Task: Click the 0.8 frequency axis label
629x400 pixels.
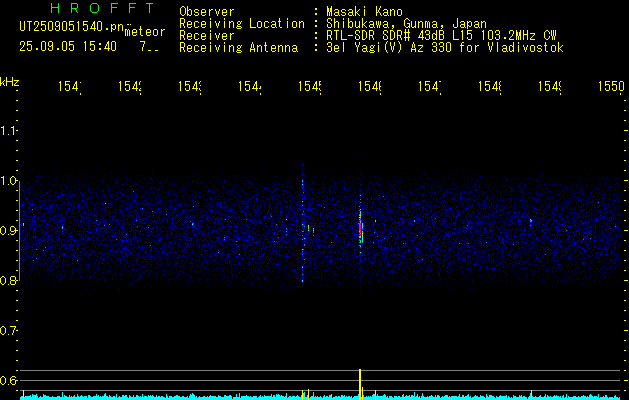Action: tap(8, 280)
